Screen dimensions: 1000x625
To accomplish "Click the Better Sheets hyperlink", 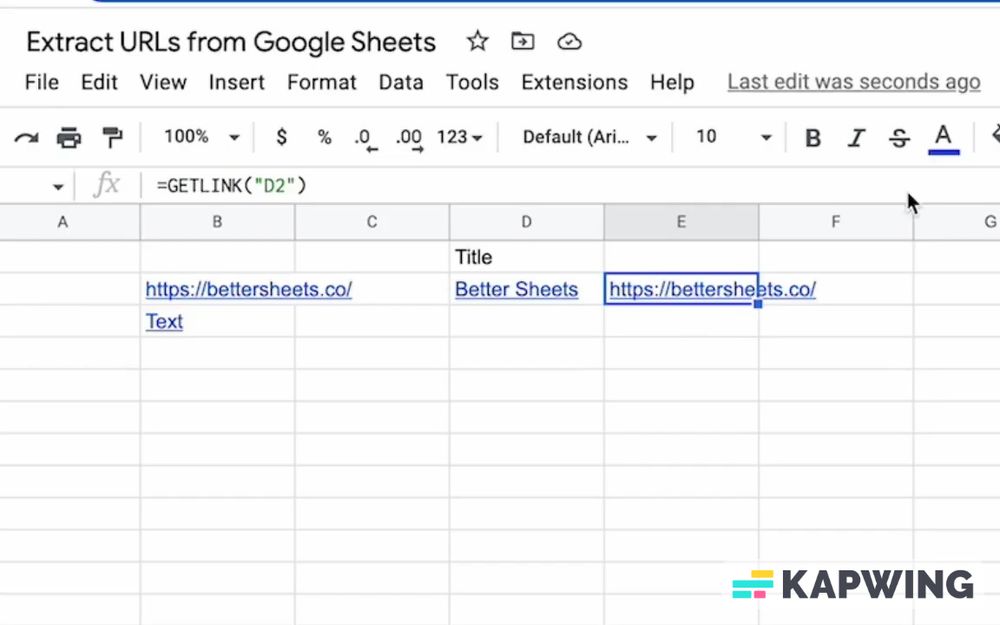I will coord(516,289).
